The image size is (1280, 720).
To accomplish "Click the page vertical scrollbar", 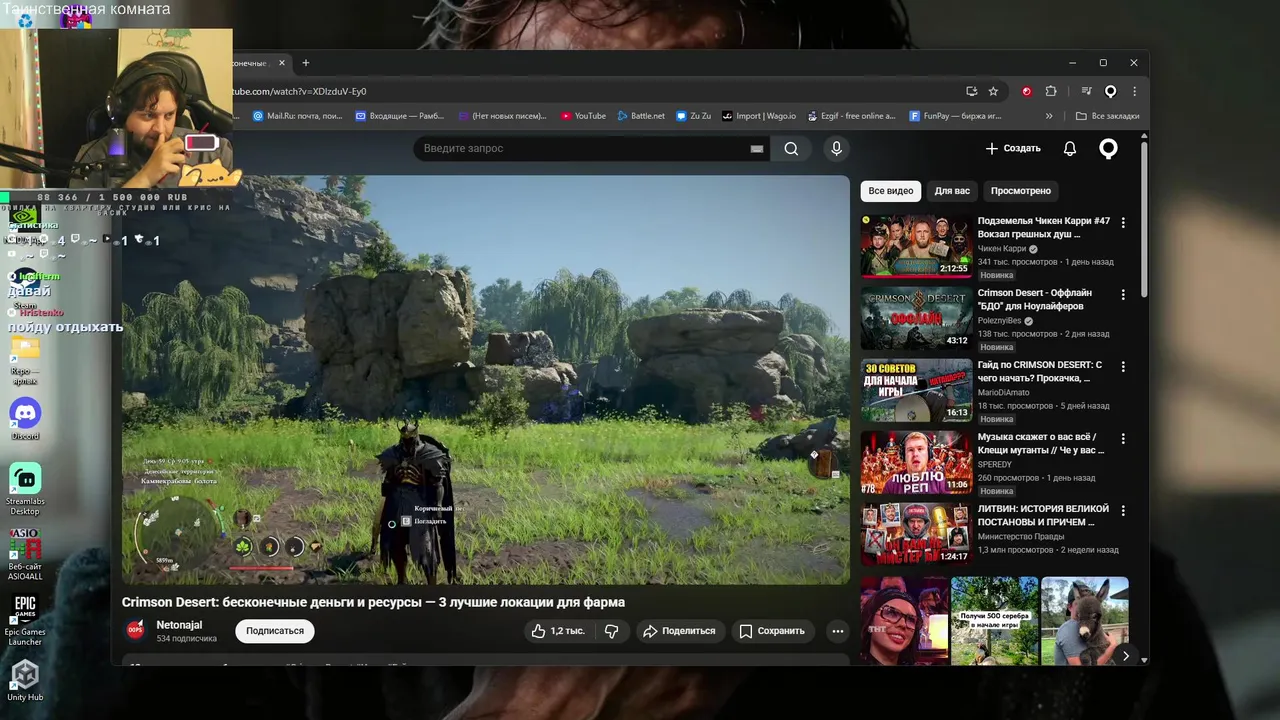I will click(1144, 220).
